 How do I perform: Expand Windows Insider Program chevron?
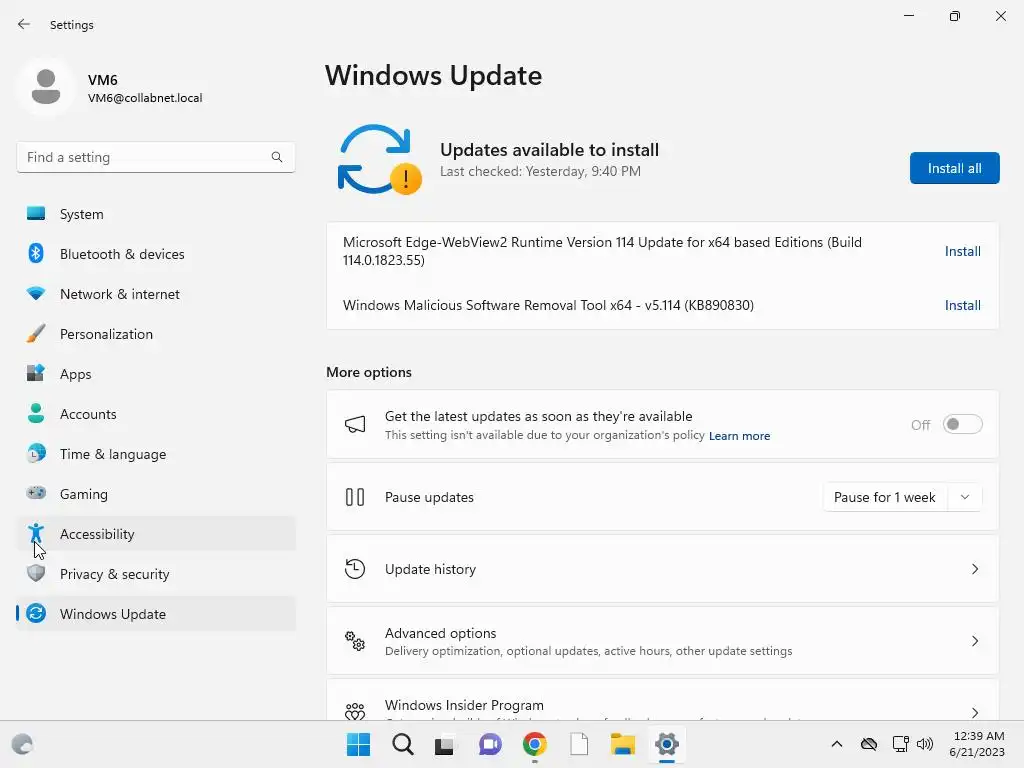click(974, 712)
